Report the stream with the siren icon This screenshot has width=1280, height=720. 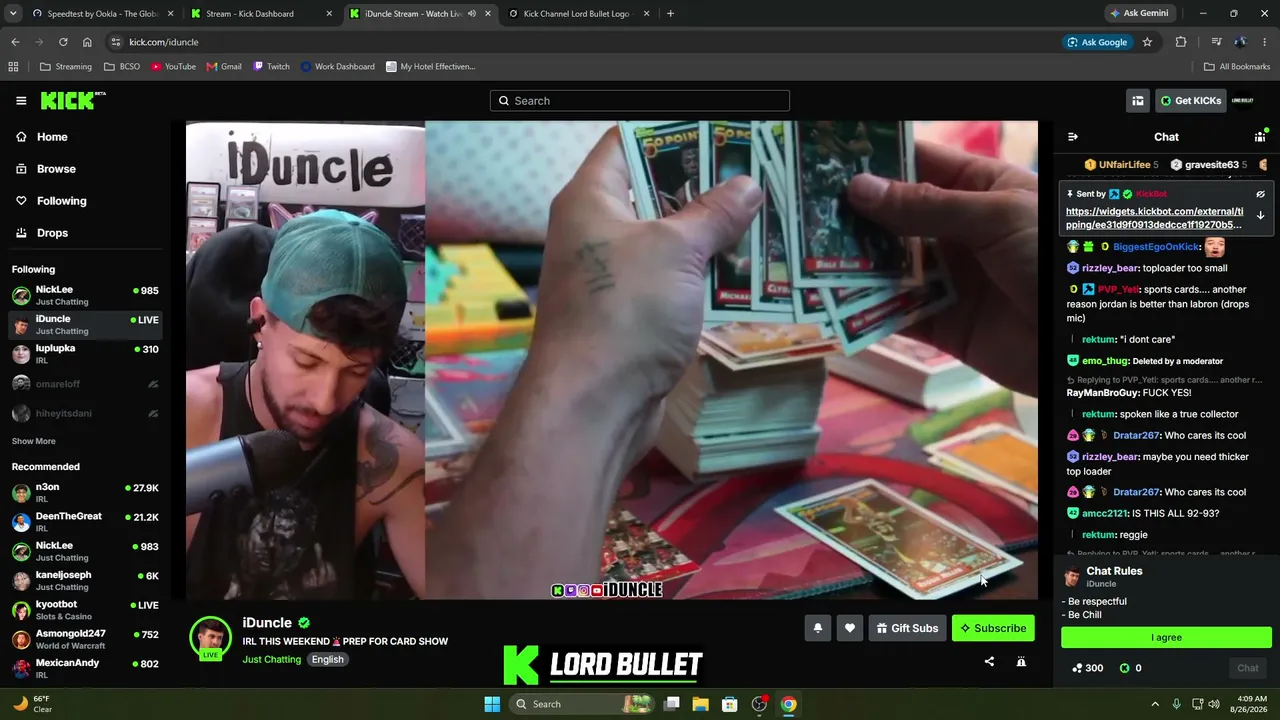[x=1021, y=661]
